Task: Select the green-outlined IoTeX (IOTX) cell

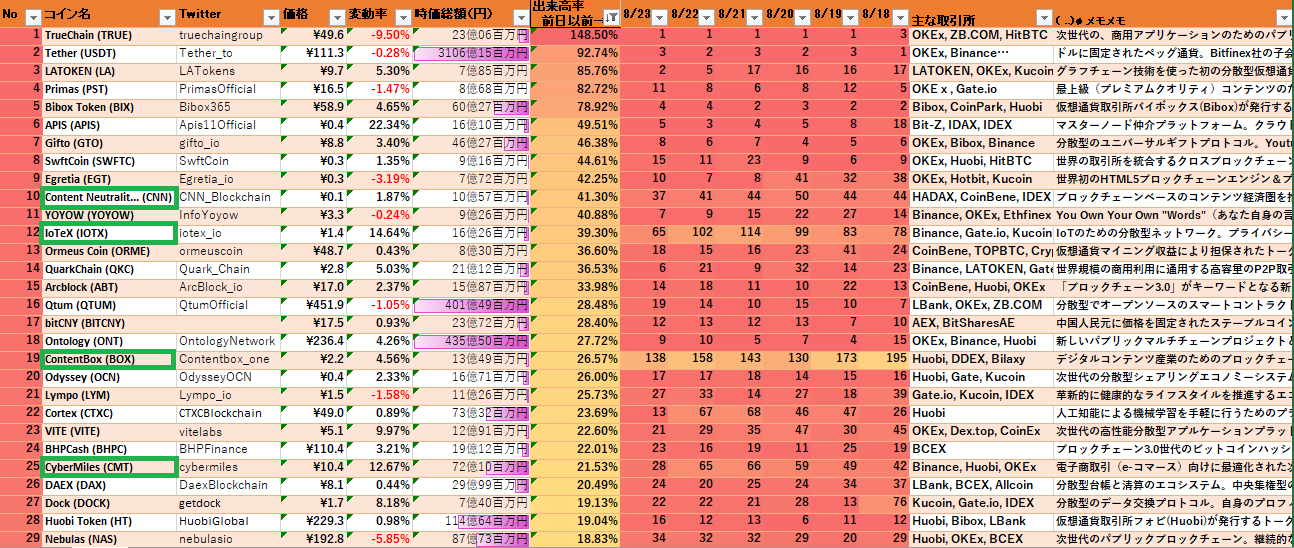Action: pos(108,233)
